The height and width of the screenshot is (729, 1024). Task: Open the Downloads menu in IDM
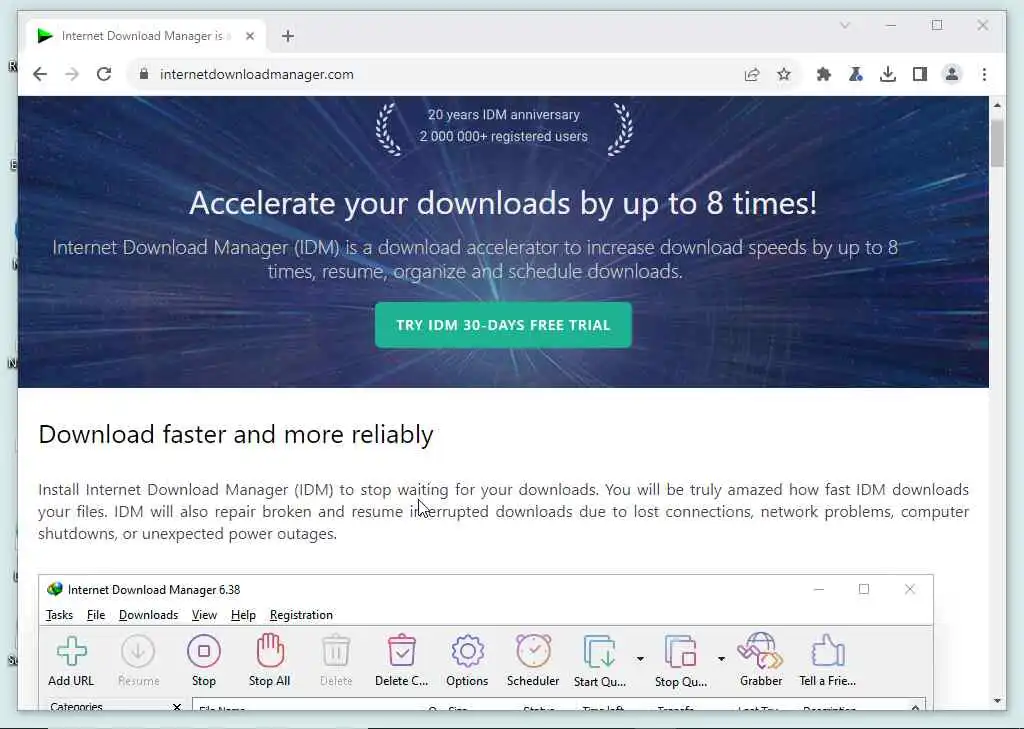148,615
